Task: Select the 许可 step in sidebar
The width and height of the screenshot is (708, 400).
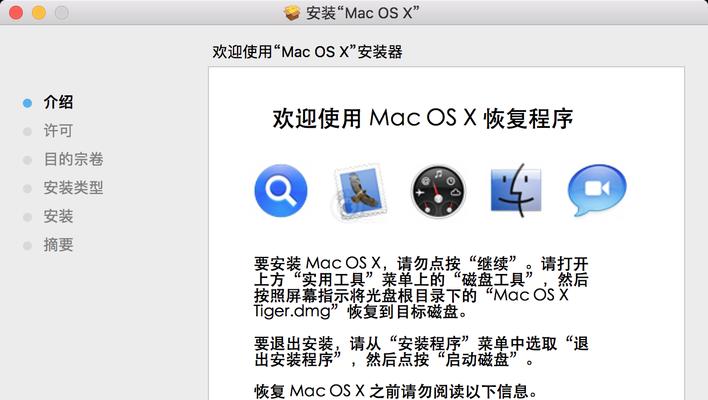Action: [x=58, y=131]
